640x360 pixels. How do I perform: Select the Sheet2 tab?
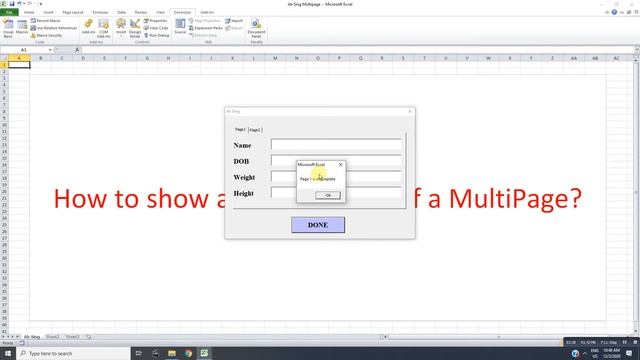click(x=52, y=337)
